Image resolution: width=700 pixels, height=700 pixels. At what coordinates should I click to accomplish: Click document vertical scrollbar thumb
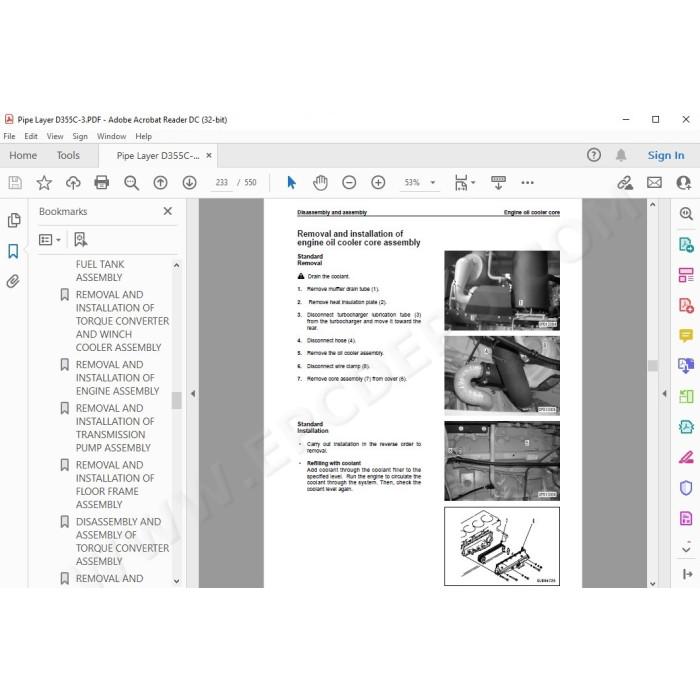click(652, 365)
